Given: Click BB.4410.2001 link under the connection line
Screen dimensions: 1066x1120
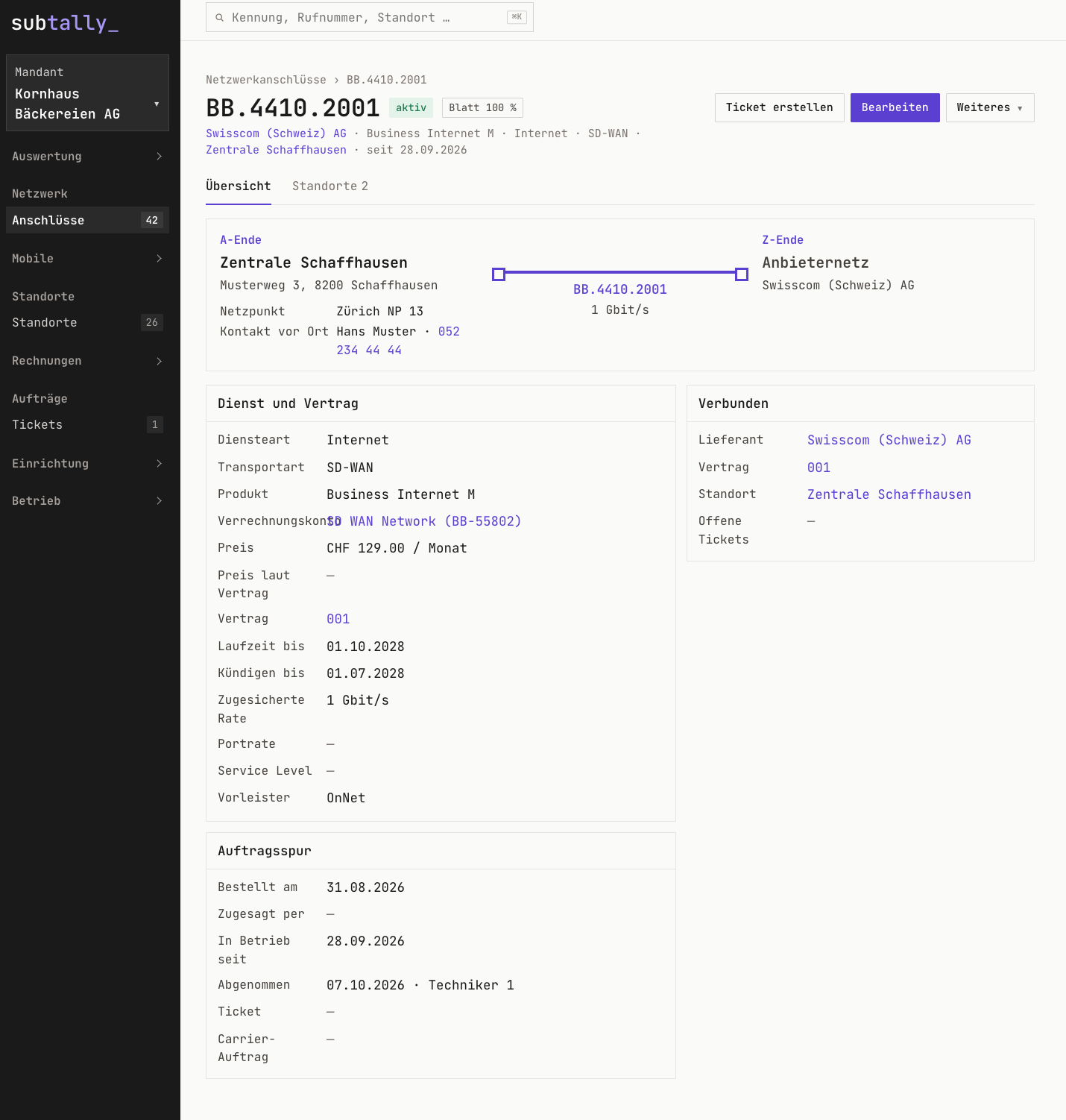Looking at the screenshot, I should [620, 289].
